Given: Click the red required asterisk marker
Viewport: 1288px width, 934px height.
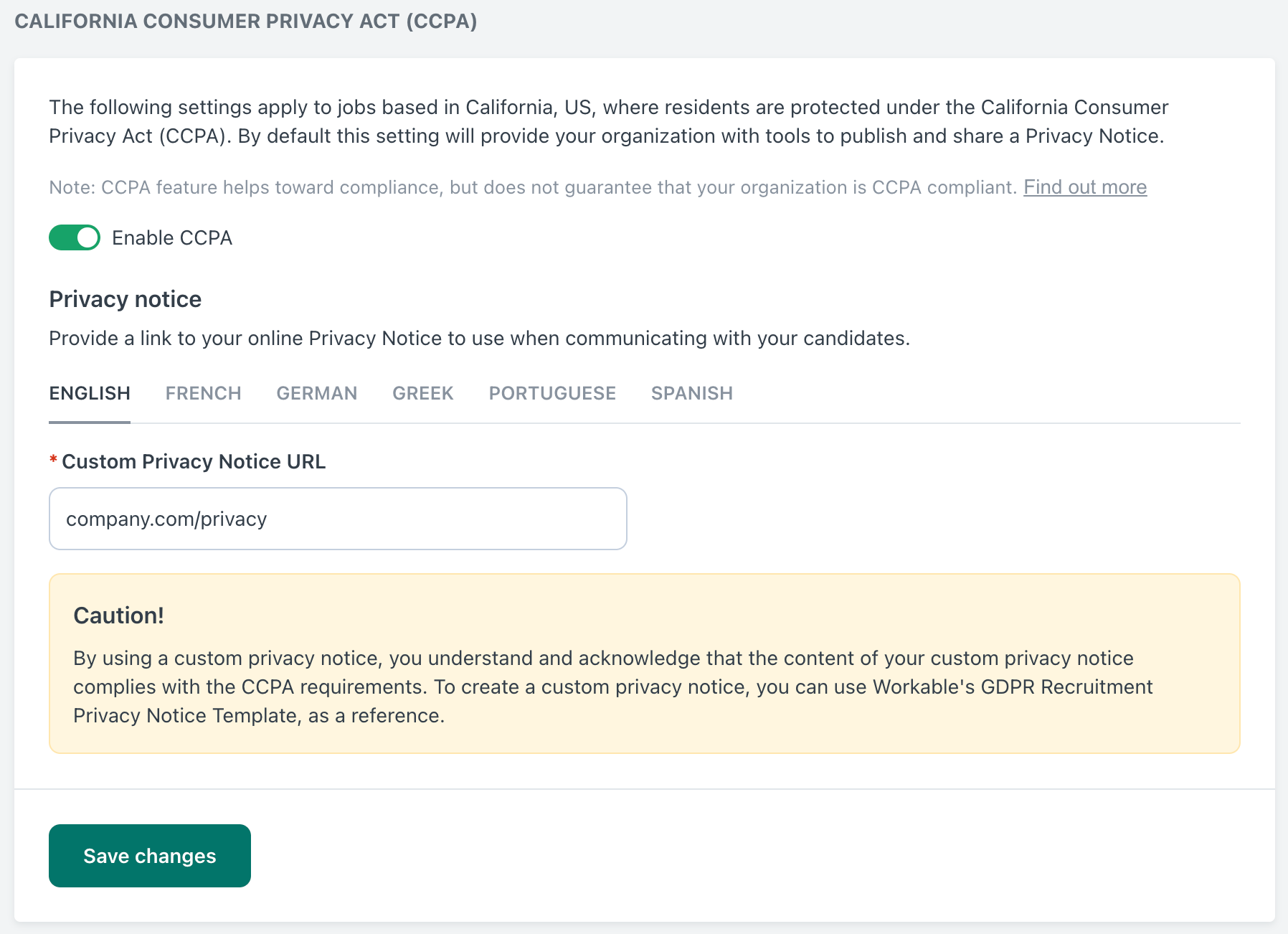Looking at the screenshot, I should (53, 460).
